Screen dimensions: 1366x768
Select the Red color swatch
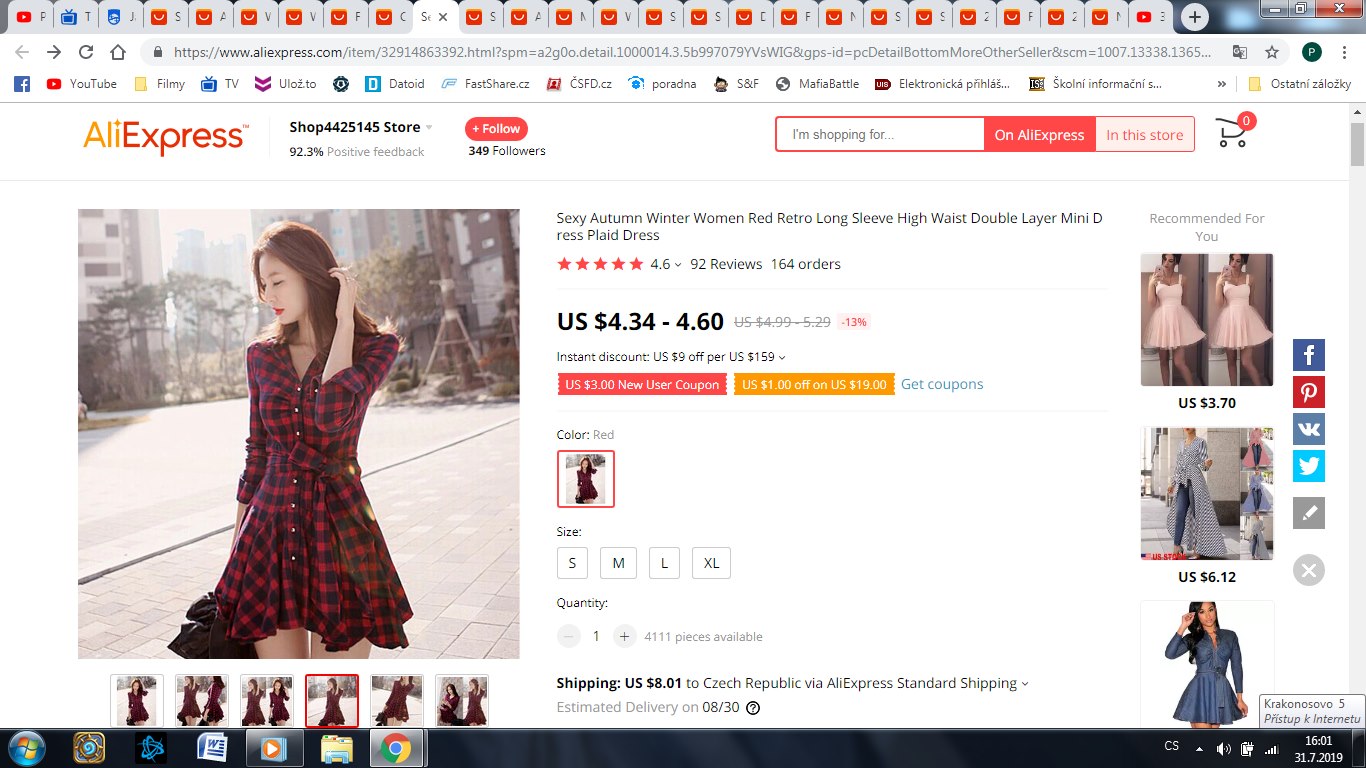(x=585, y=479)
